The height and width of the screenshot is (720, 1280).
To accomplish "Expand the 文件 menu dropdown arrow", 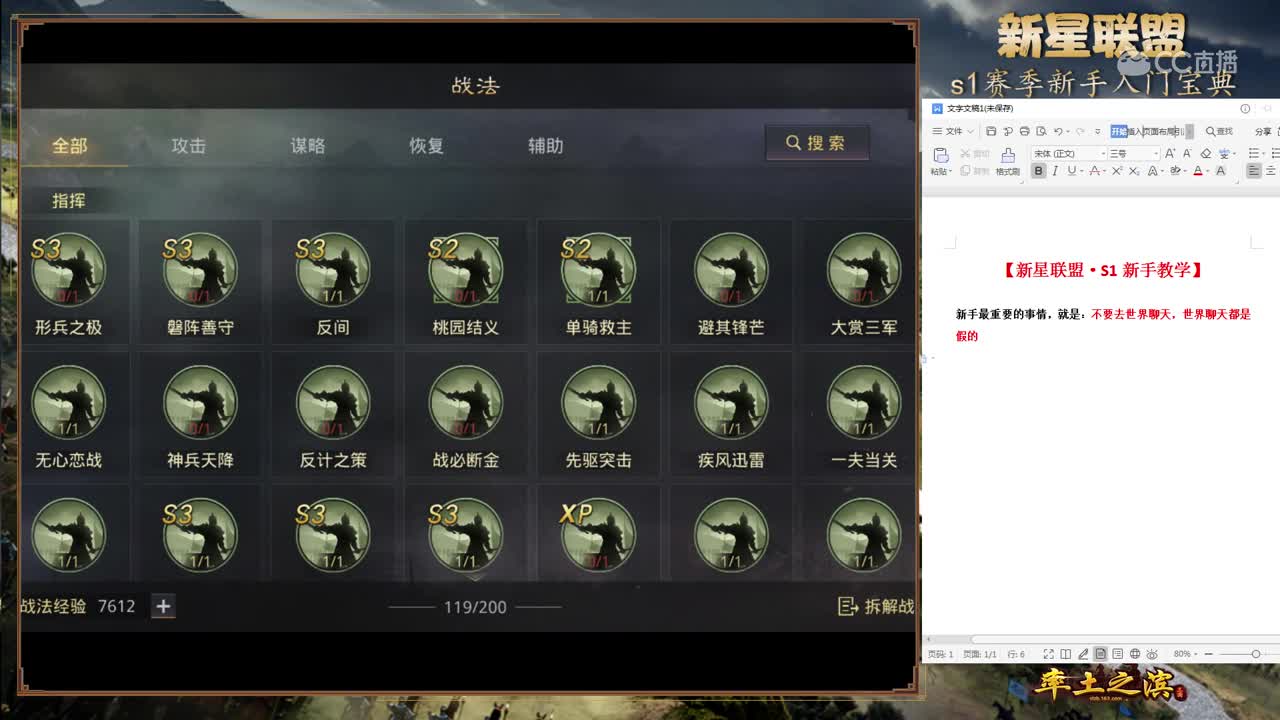I will pos(970,131).
